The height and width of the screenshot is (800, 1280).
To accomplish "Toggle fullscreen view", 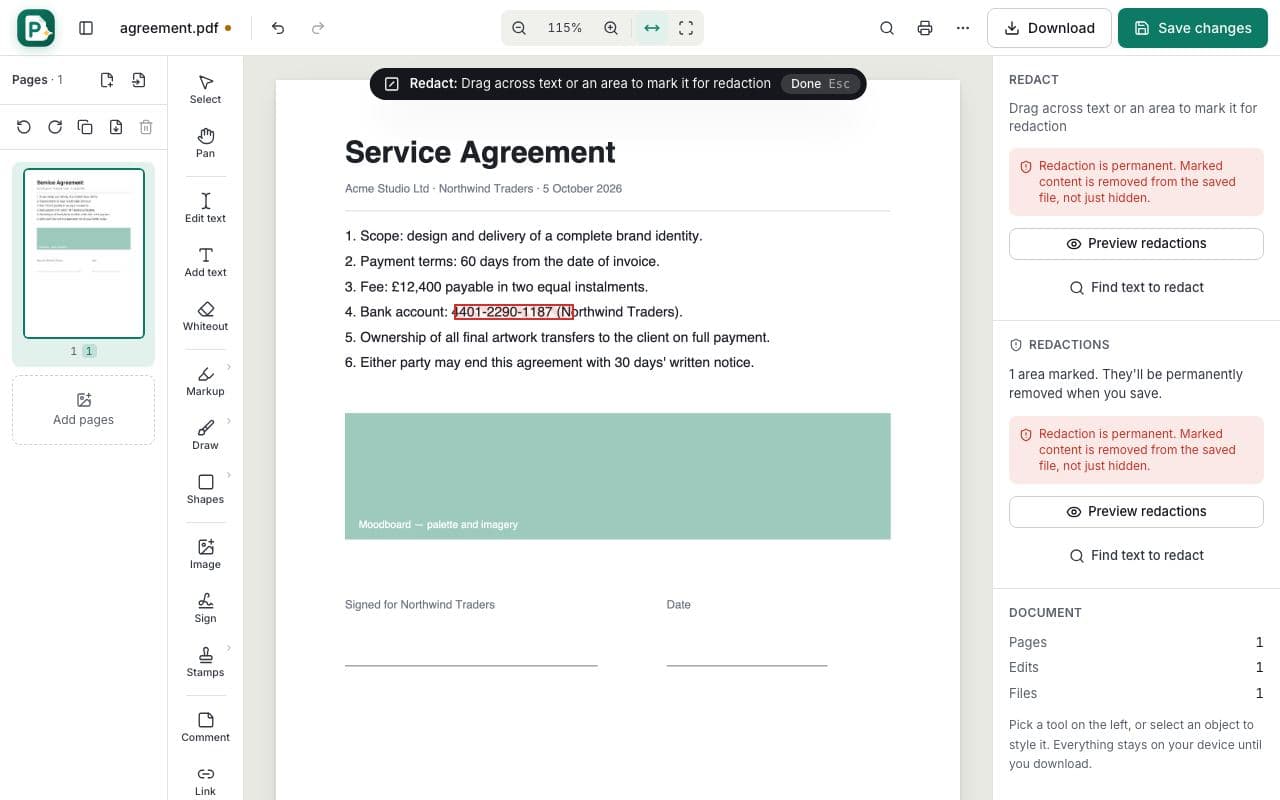I will coord(686,28).
